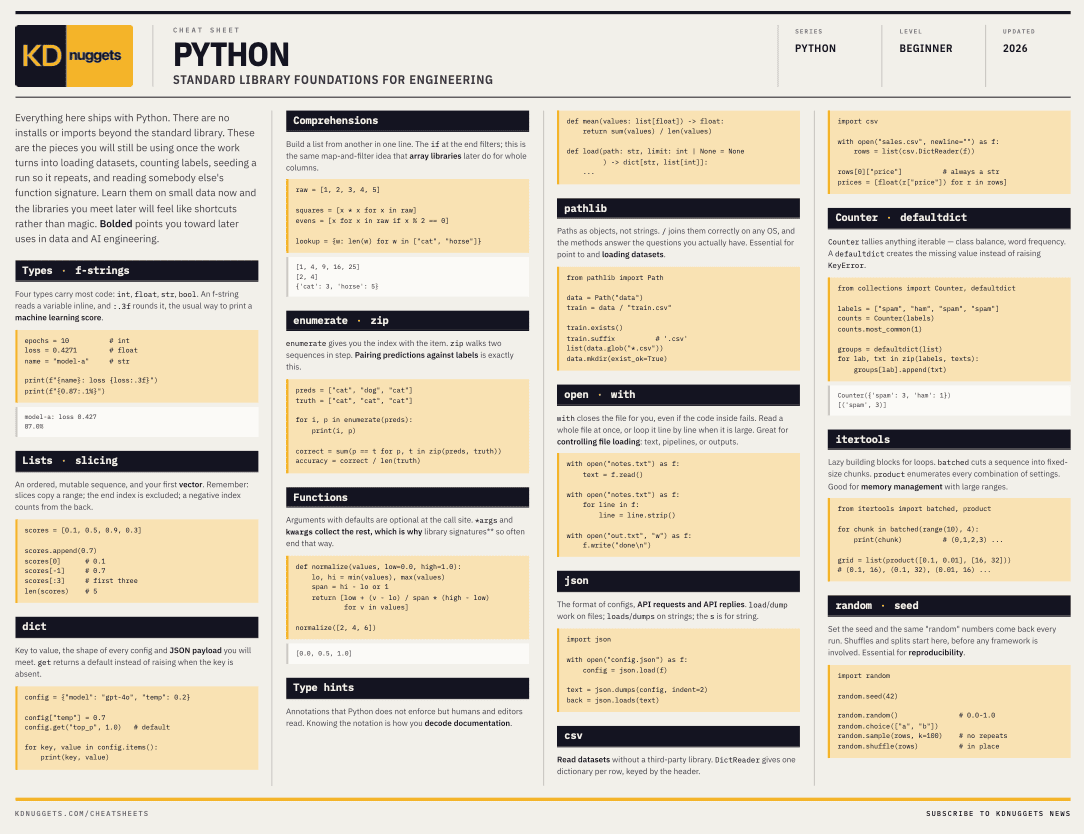Select the 'pathlib' section header

(678, 208)
